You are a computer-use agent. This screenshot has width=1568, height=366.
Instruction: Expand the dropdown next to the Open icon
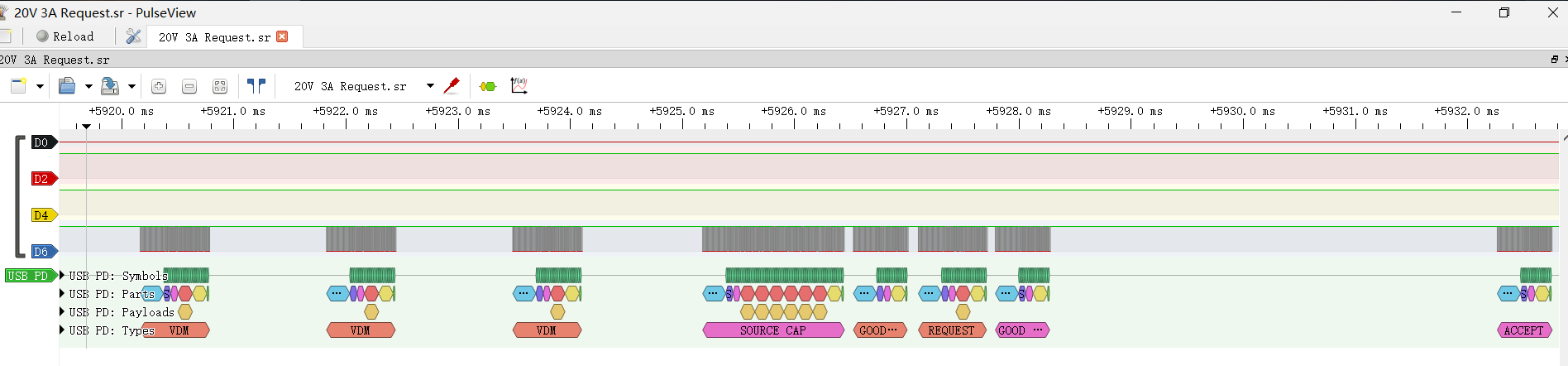click(88, 85)
